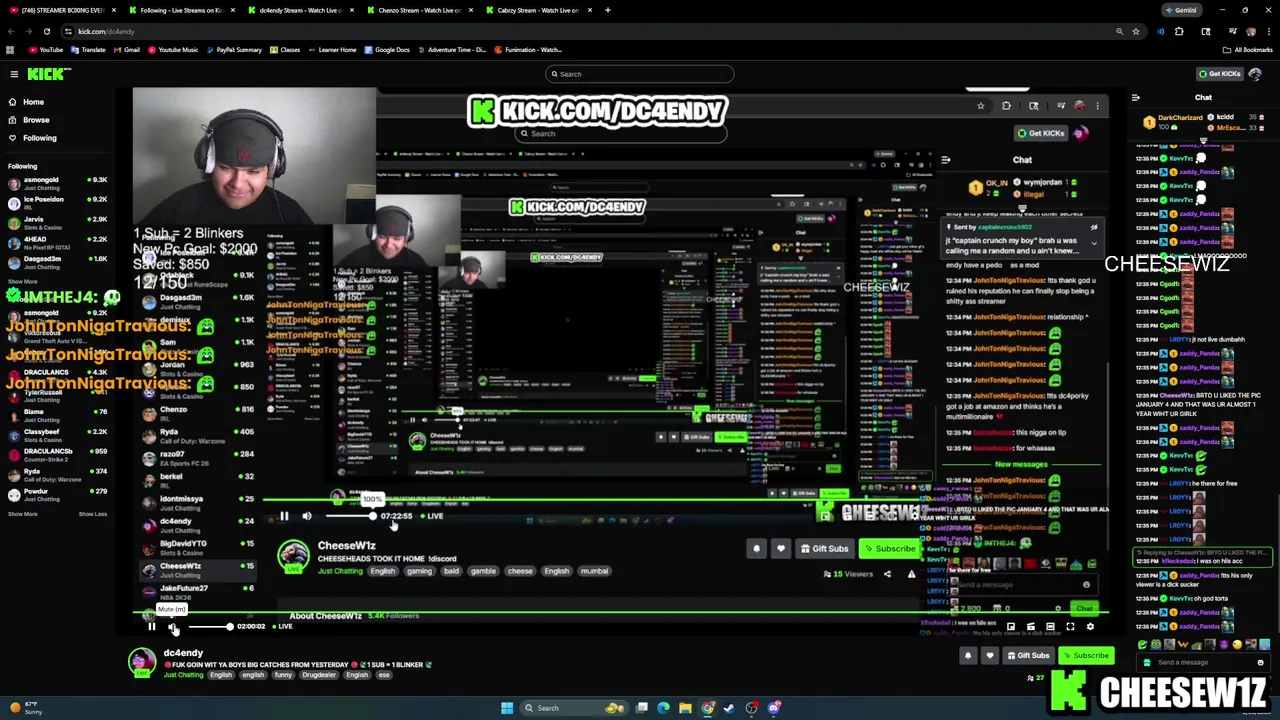Enter fullscreen in the dc4endy player
This screenshot has width=1280, height=720.
click(1069, 627)
